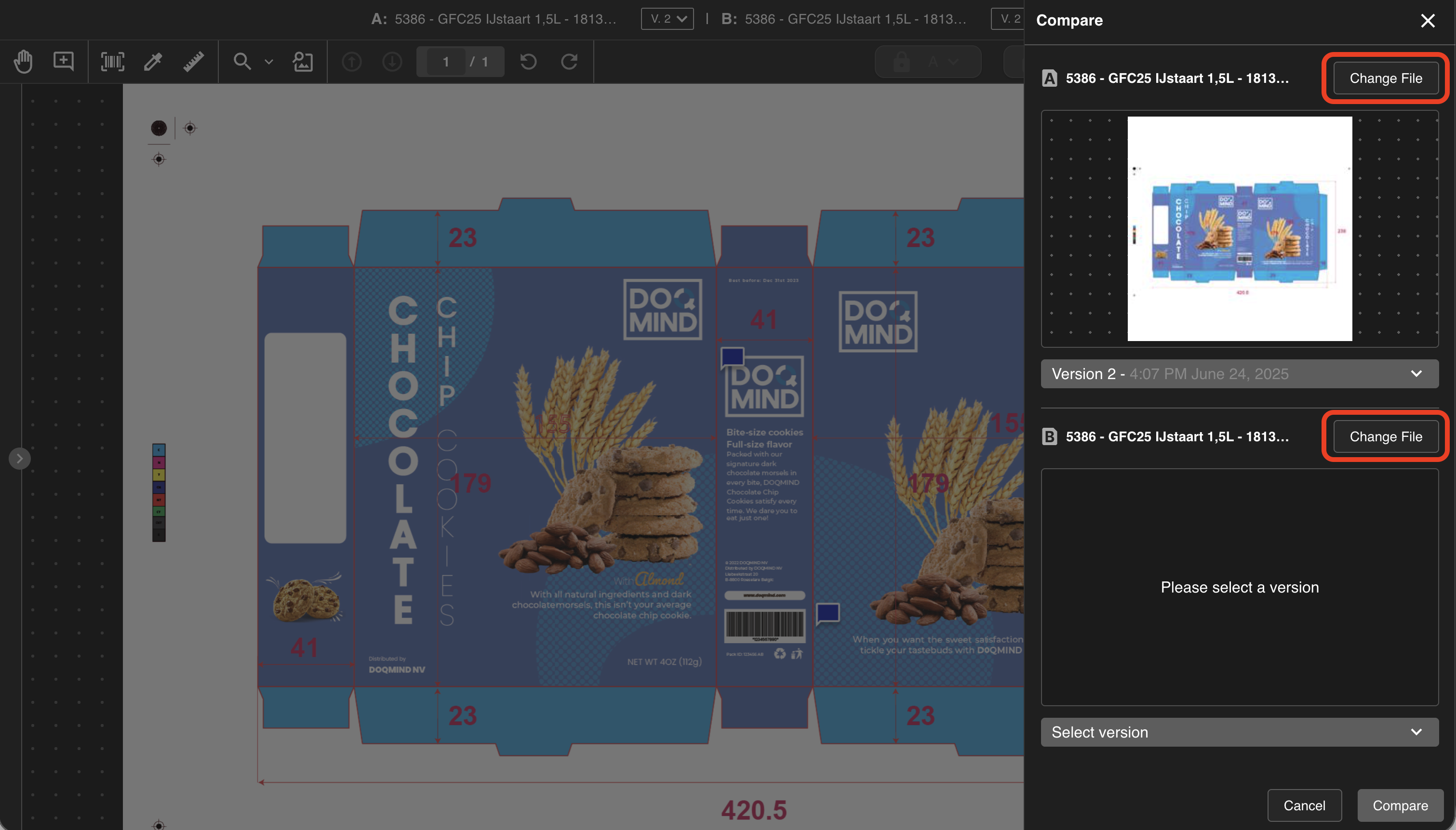Click the Compare panel title
This screenshot has width=1456, height=830.
pyautogui.click(x=1069, y=21)
